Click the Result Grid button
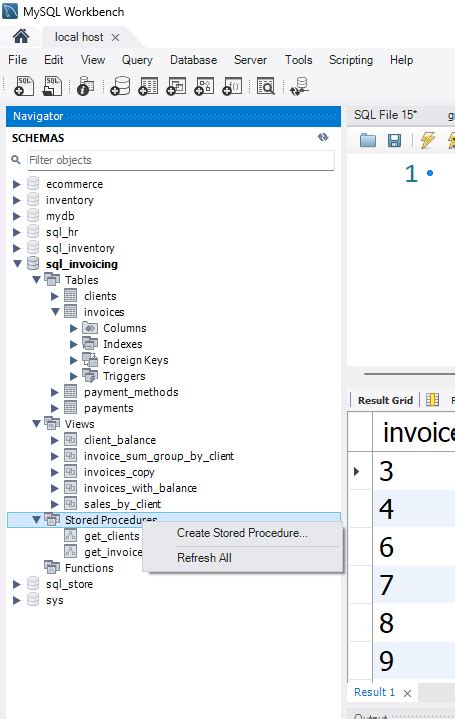Viewport: 455px width, 719px height. tap(385, 400)
